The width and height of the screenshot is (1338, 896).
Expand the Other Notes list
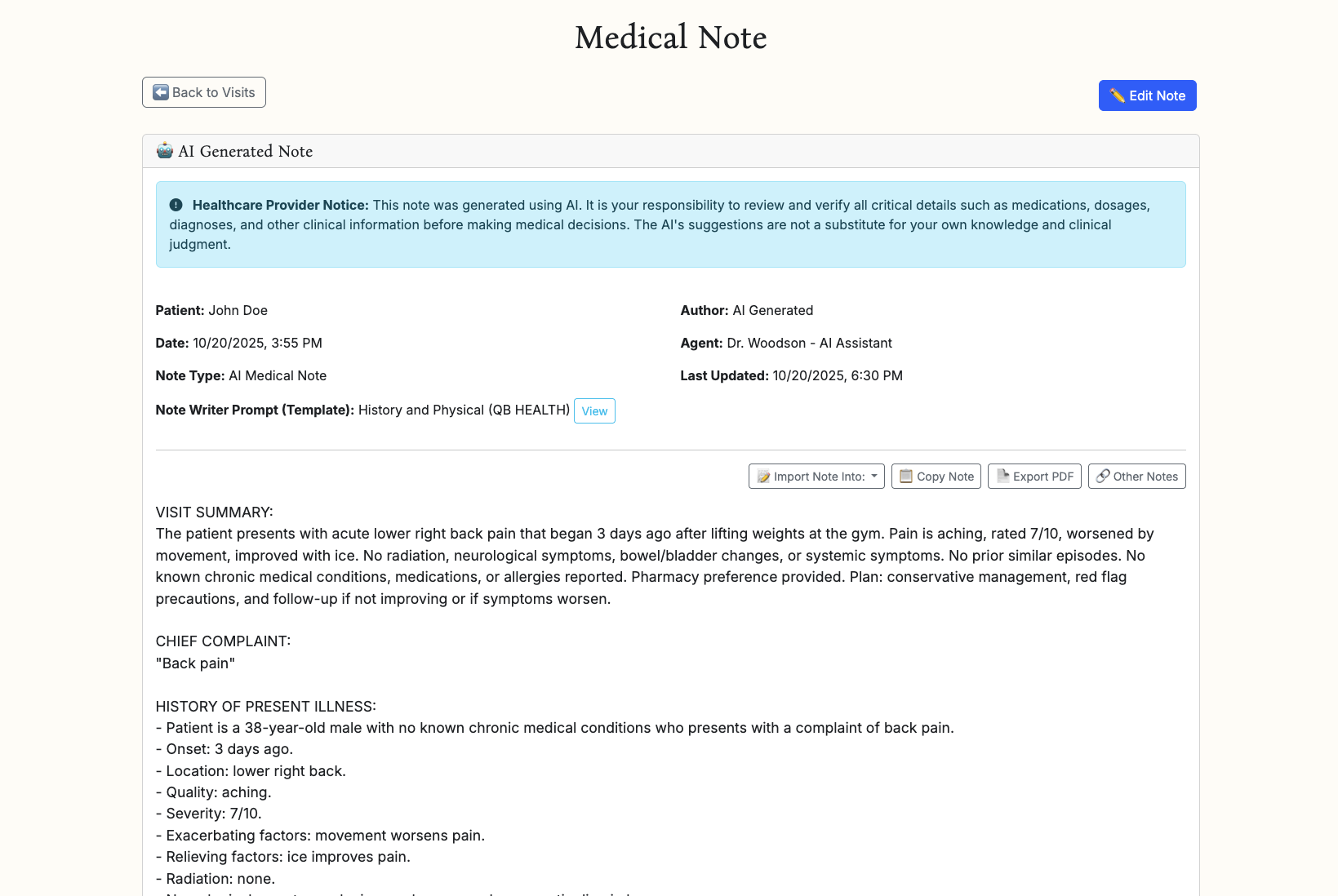pyautogui.click(x=1136, y=476)
